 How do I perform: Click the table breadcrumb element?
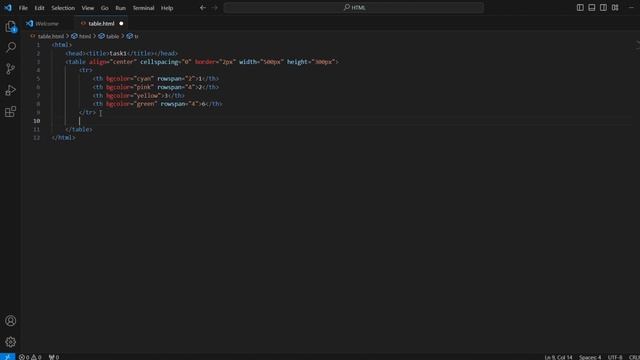tap(112, 36)
